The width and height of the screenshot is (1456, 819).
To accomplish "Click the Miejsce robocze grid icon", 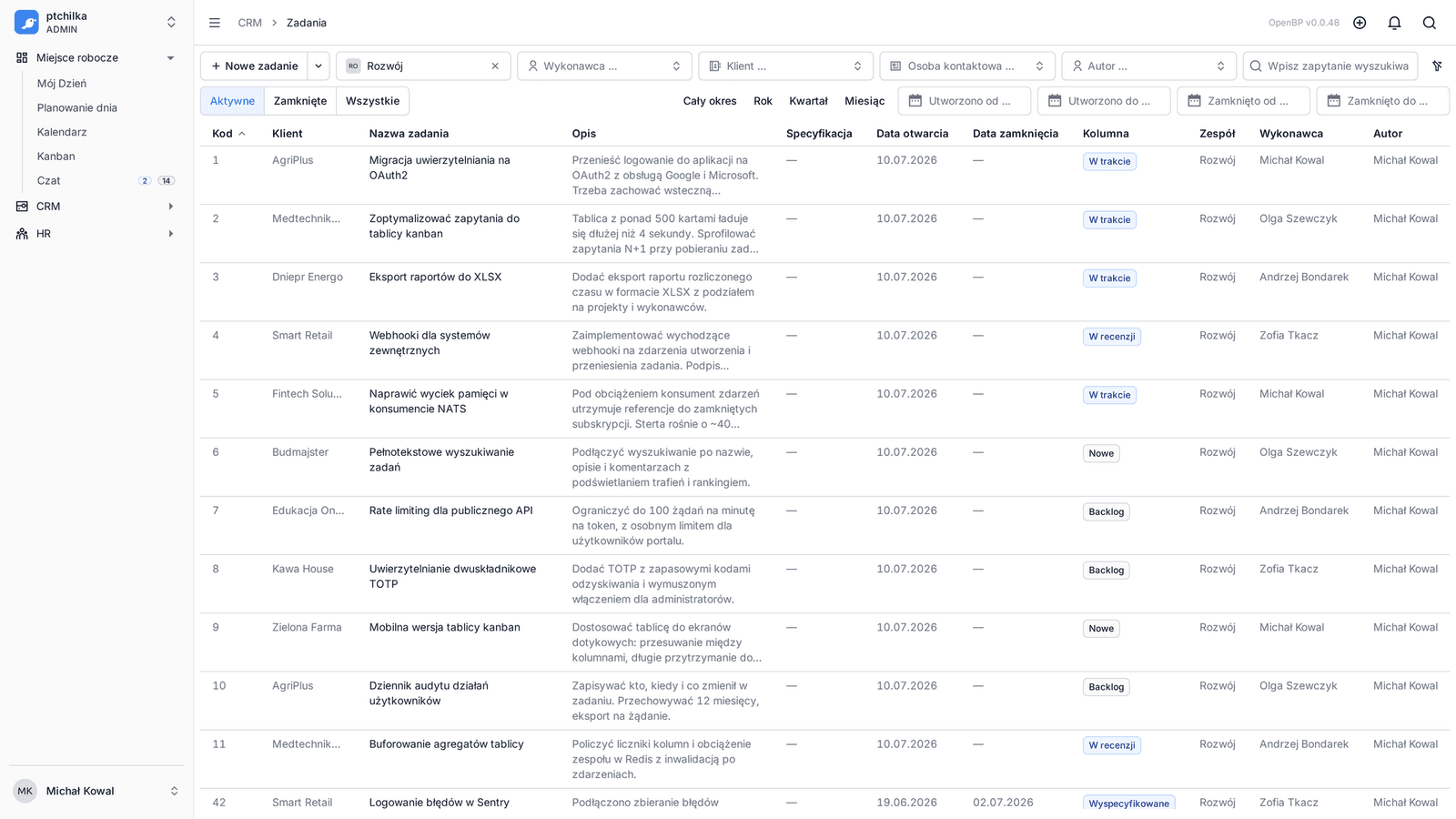I will (22, 57).
